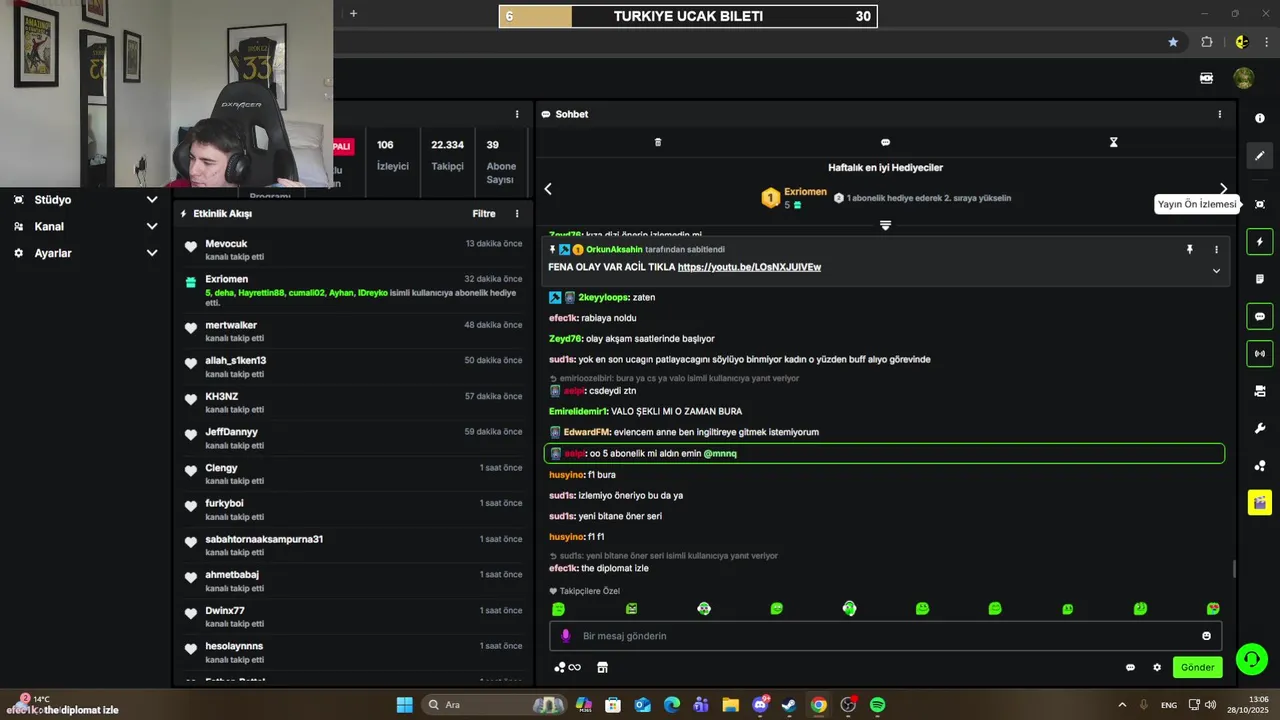Click the message input field

coord(885,636)
